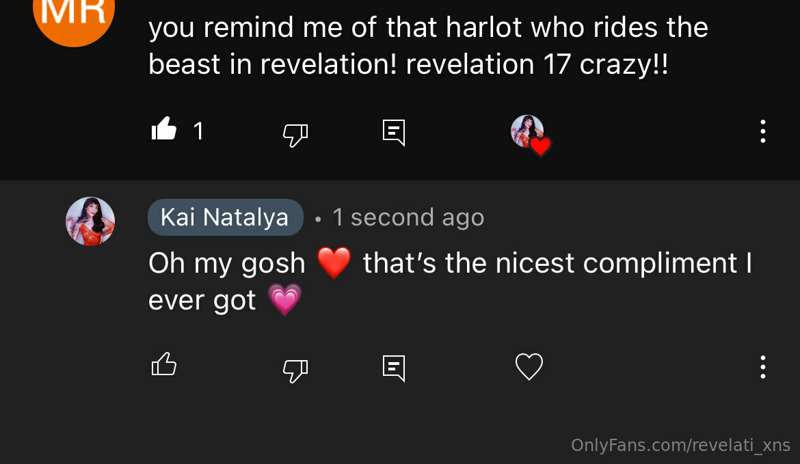The width and height of the screenshot is (800, 464).
Task: Click the "nicest compliment I ever got" reply text
Action: coord(556,263)
